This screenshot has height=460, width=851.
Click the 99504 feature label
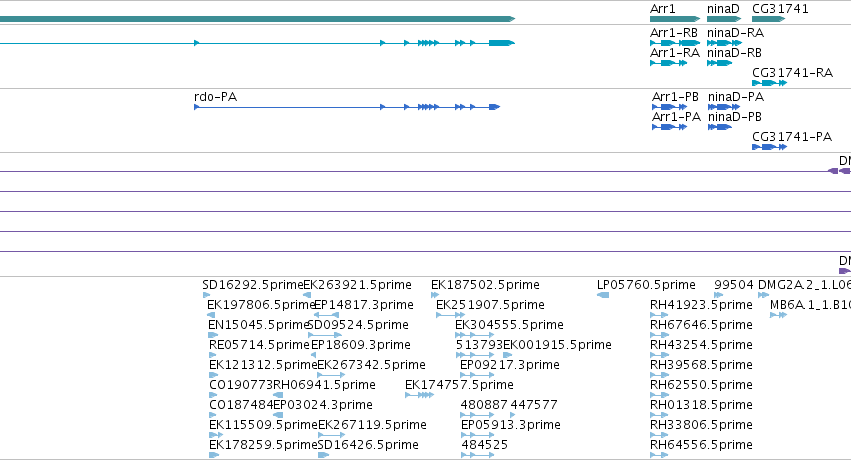[734, 285]
